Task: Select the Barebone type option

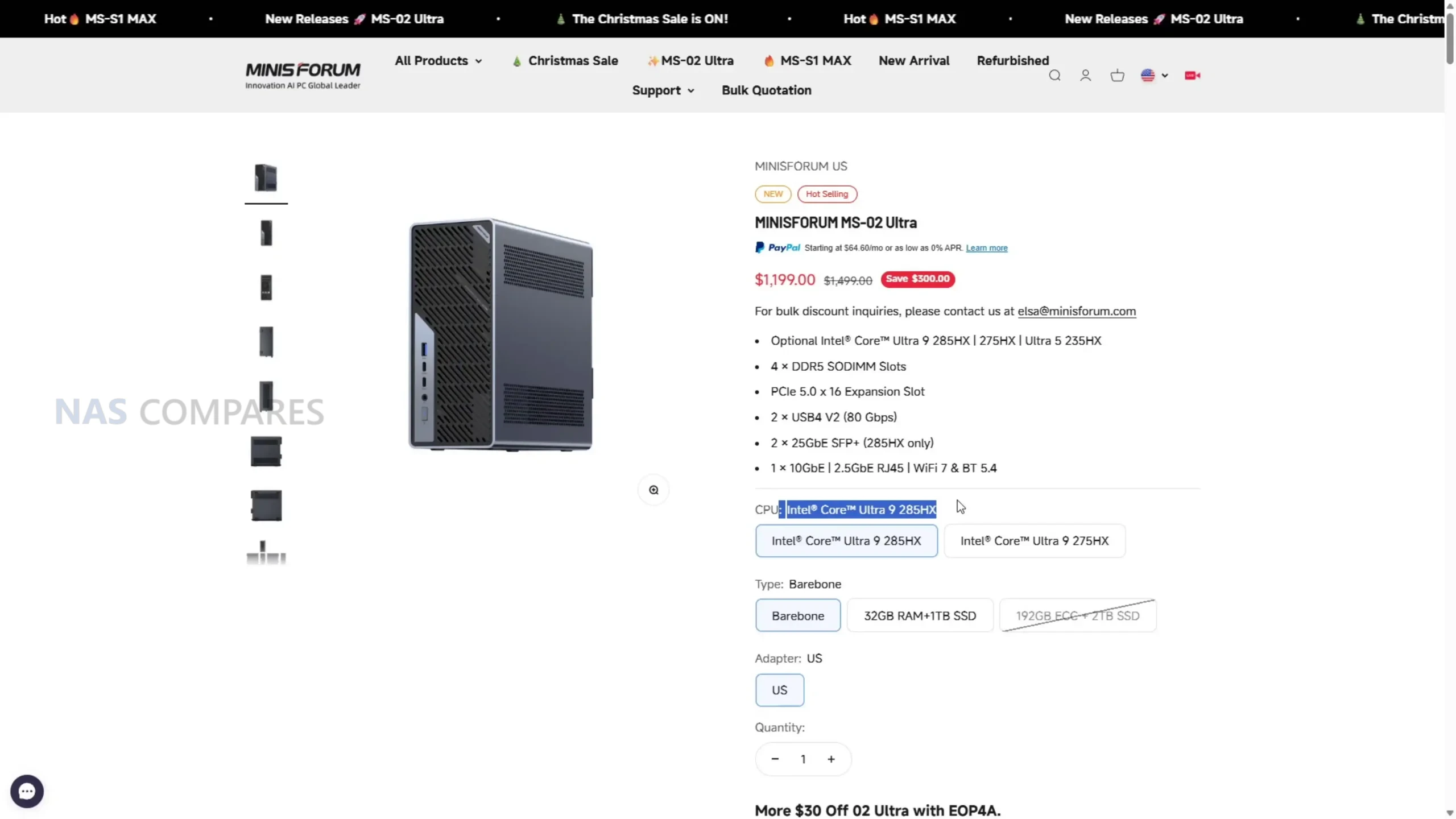Action: click(x=797, y=615)
